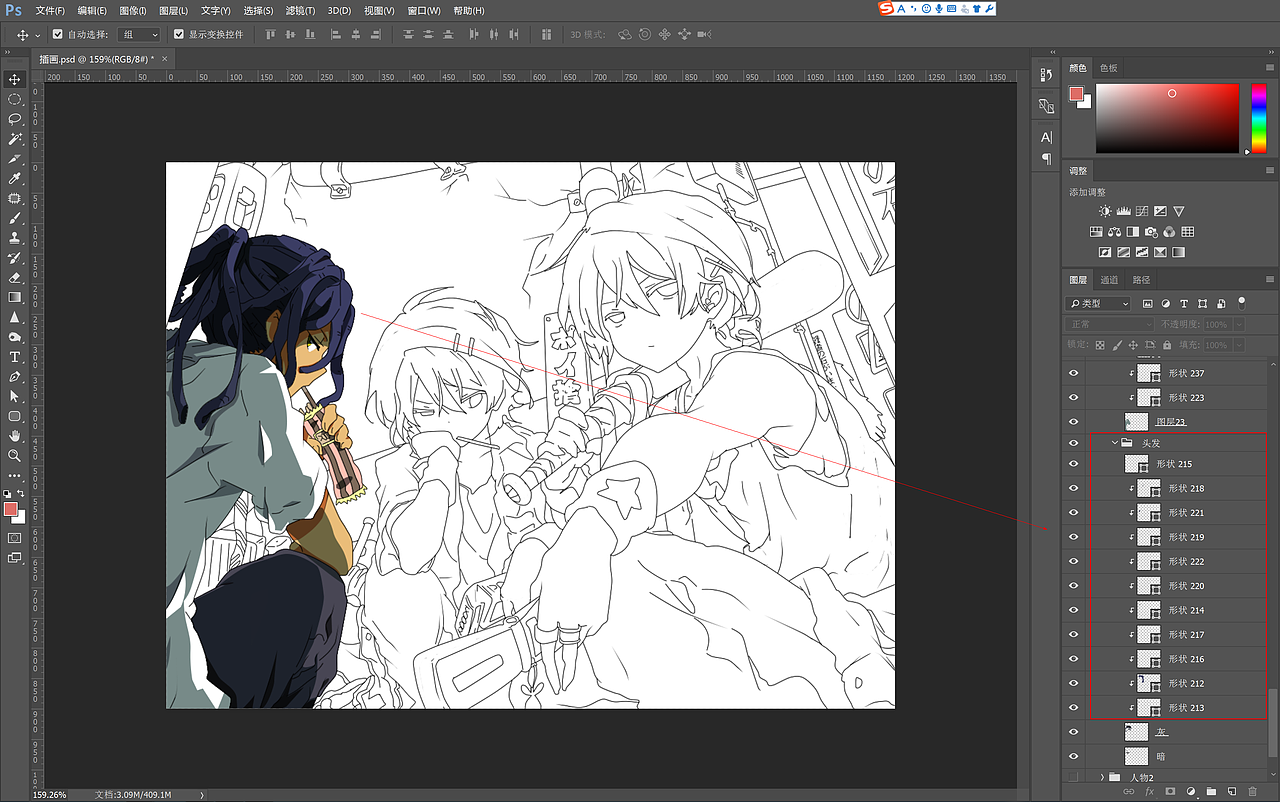1280x802 pixels.
Task: Open the Auto-Select 组 dropdown
Action: click(139, 35)
